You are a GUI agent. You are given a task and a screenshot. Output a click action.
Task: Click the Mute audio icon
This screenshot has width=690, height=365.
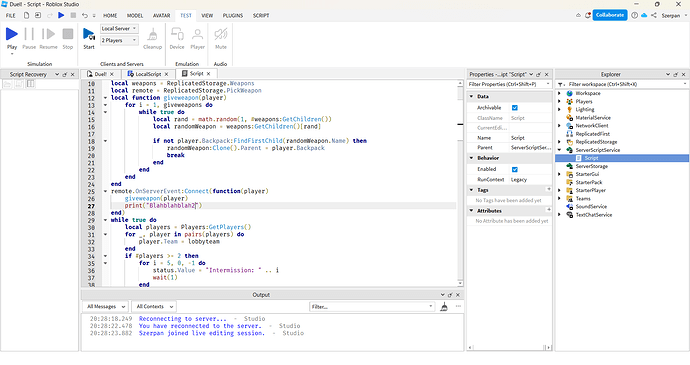[x=220, y=34]
